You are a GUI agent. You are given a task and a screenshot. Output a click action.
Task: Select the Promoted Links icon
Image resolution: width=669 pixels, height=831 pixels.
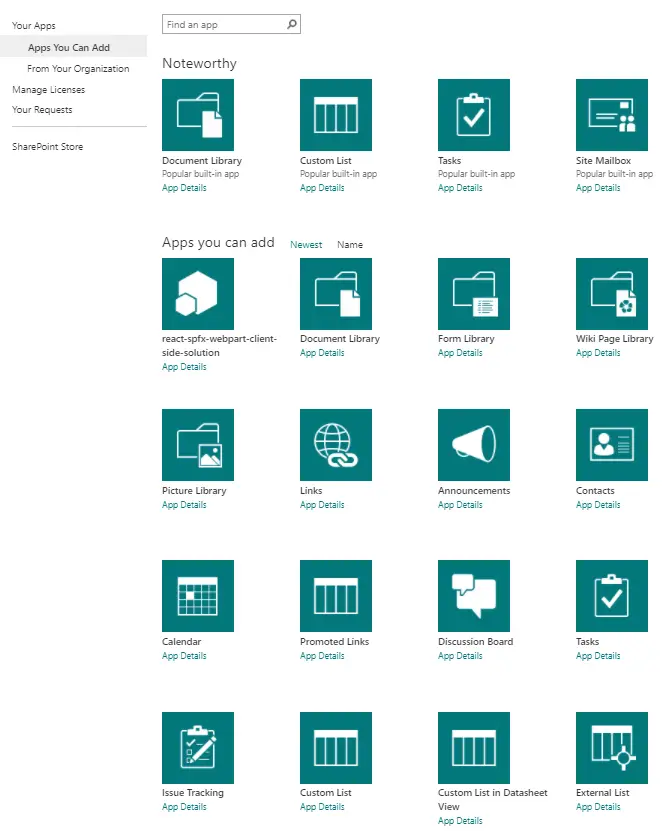click(x=336, y=596)
